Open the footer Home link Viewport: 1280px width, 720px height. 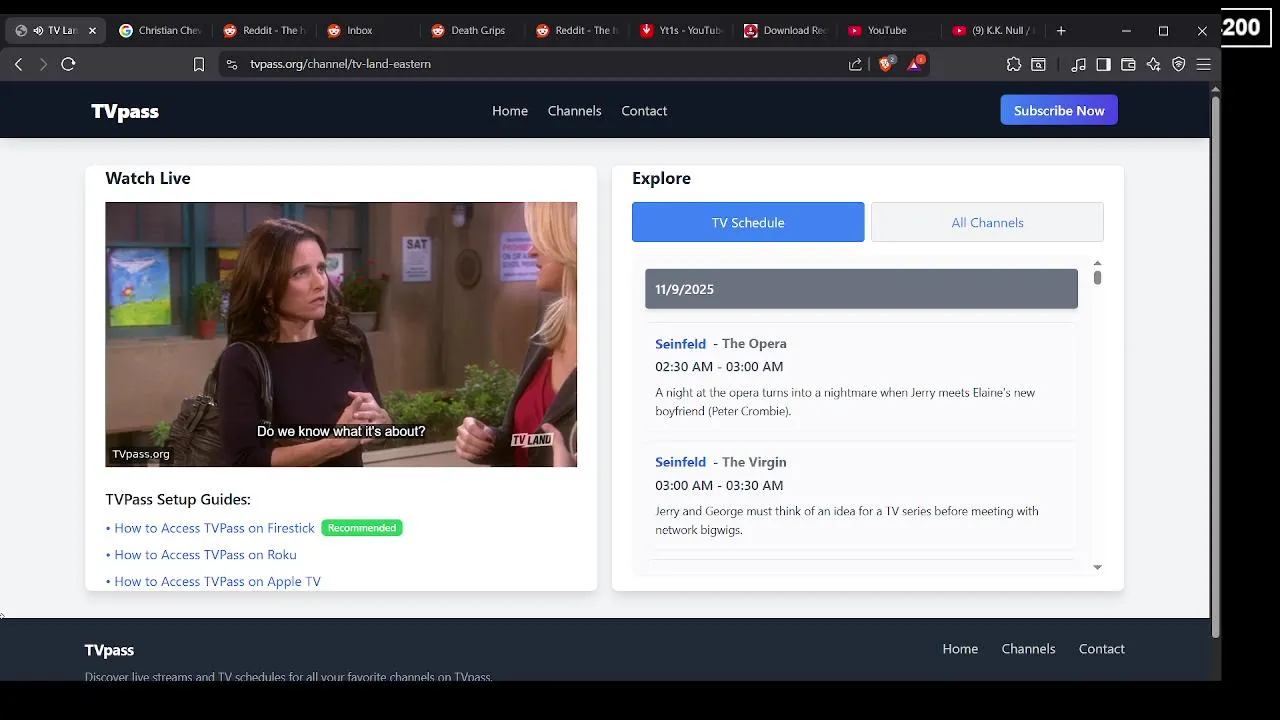click(x=960, y=649)
